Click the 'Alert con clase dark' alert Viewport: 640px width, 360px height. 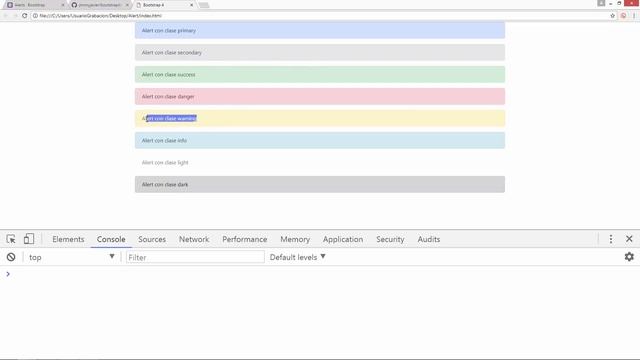320,184
